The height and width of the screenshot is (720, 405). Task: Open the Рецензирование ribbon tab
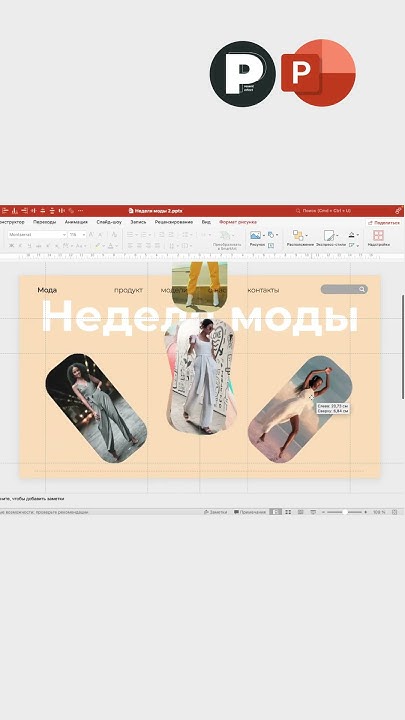(x=174, y=222)
